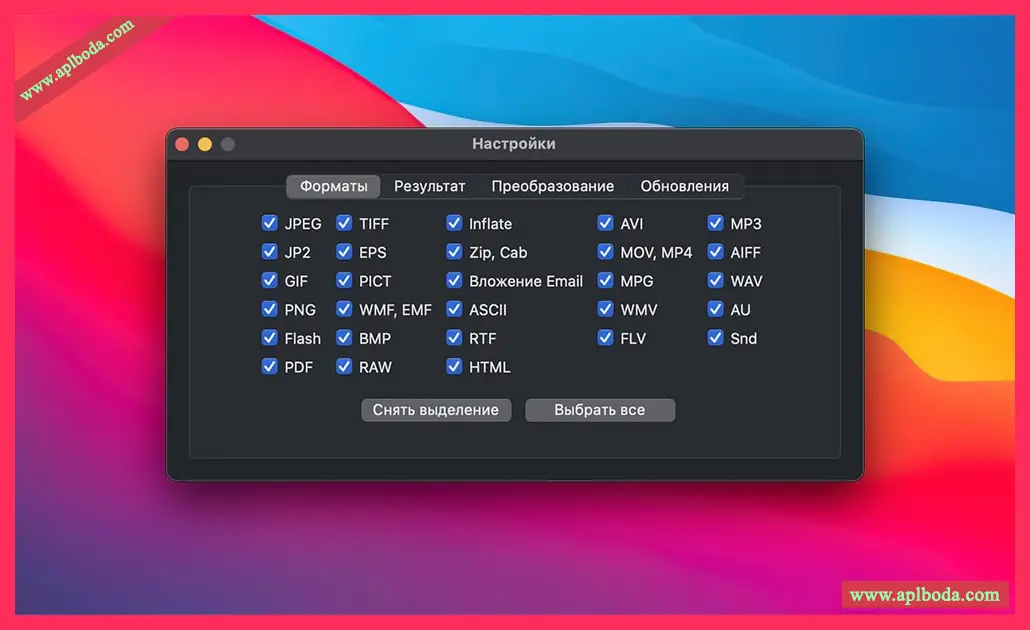Viewport: 1030px width, 630px height.
Task: Disable the Snd audio checkbox
Action: click(x=715, y=338)
